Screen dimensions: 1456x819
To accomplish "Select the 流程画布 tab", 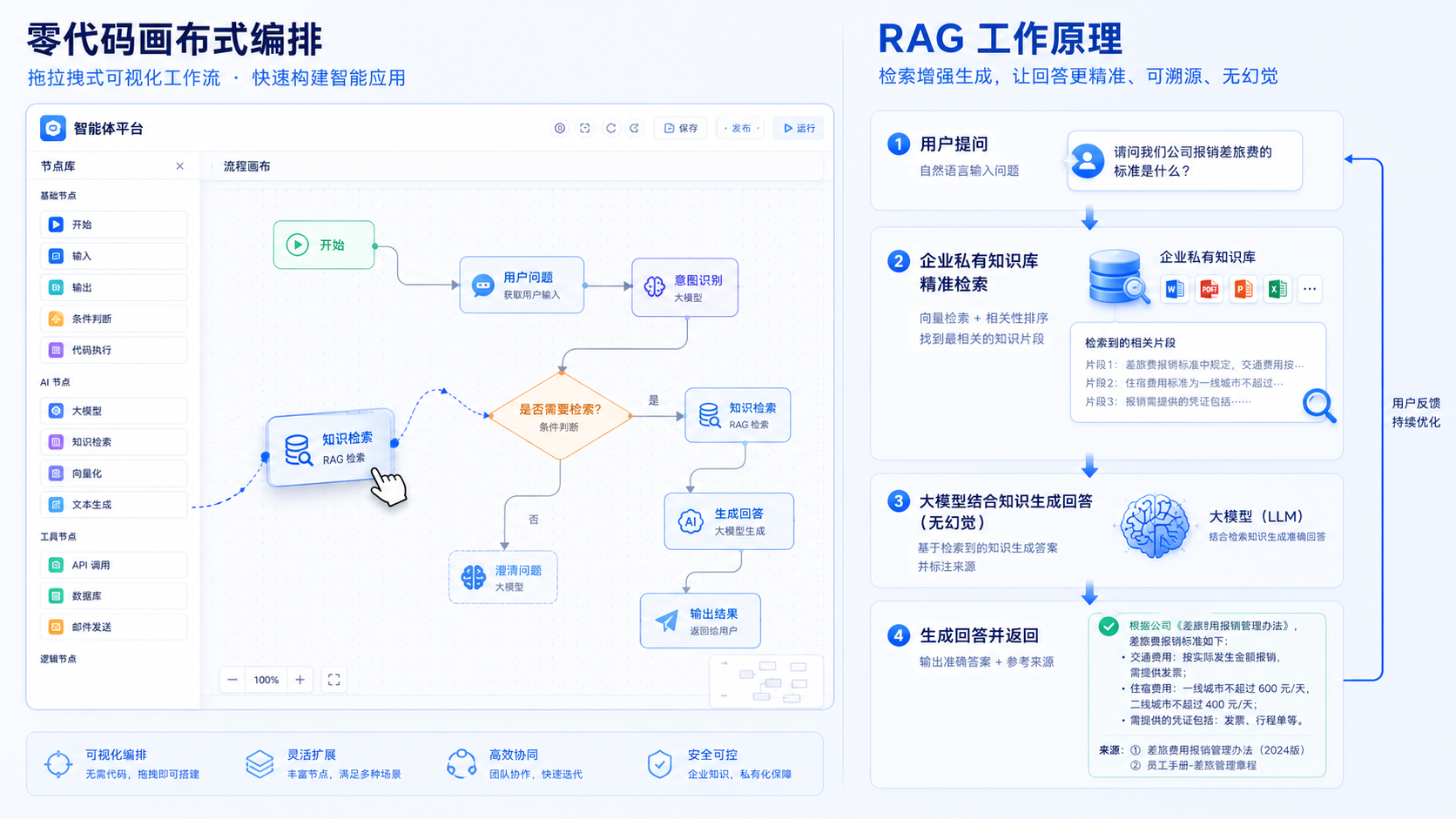I will tap(247, 166).
